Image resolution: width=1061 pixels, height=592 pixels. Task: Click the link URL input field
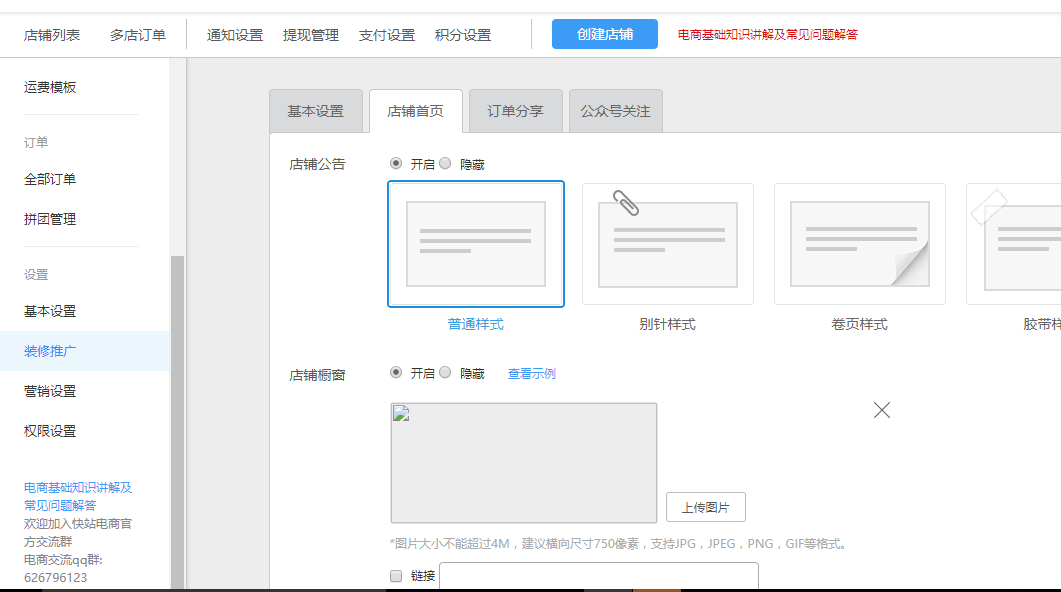(598, 576)
